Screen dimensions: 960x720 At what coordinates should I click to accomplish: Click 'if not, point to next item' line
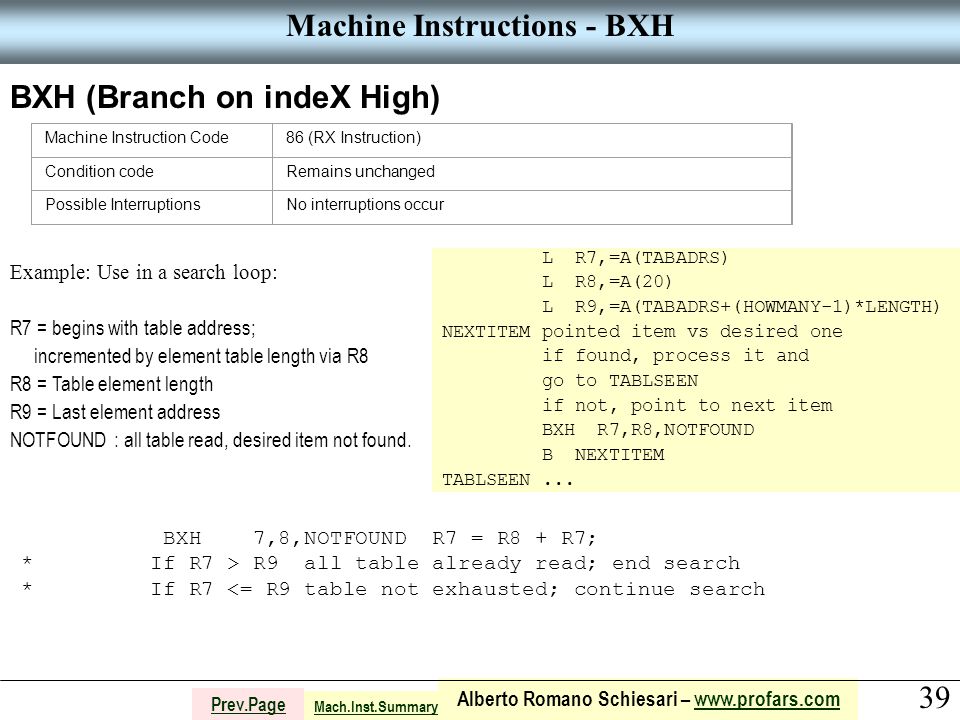687,405
